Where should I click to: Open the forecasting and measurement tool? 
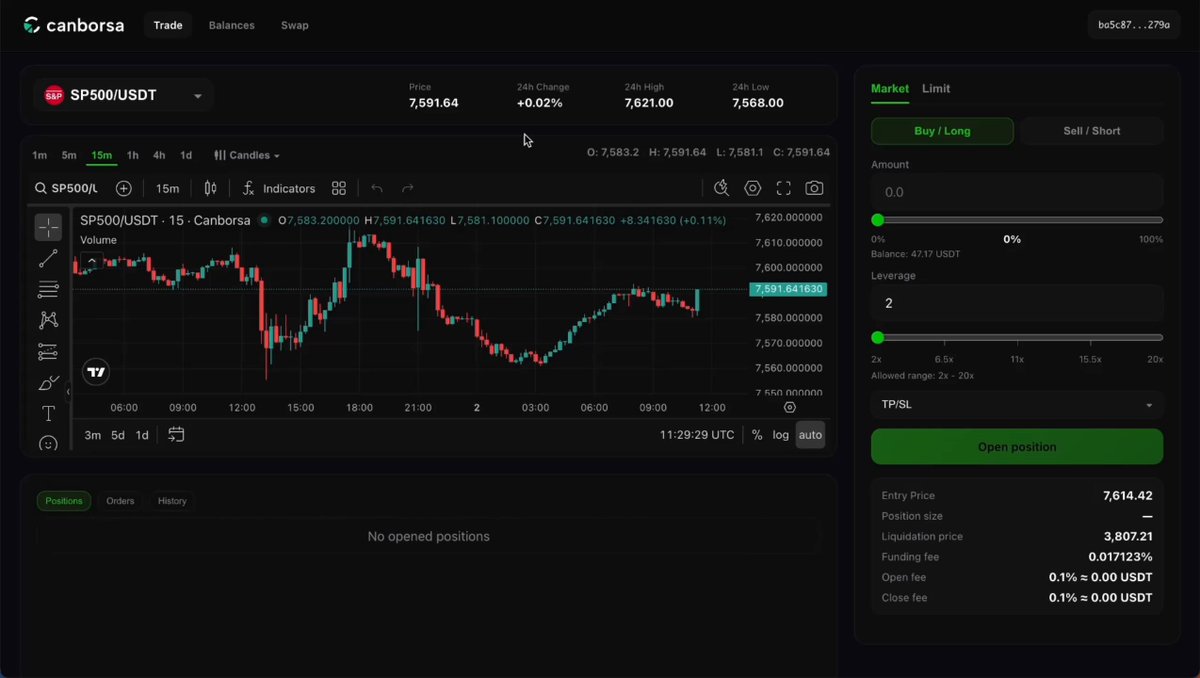click(48, 351)
